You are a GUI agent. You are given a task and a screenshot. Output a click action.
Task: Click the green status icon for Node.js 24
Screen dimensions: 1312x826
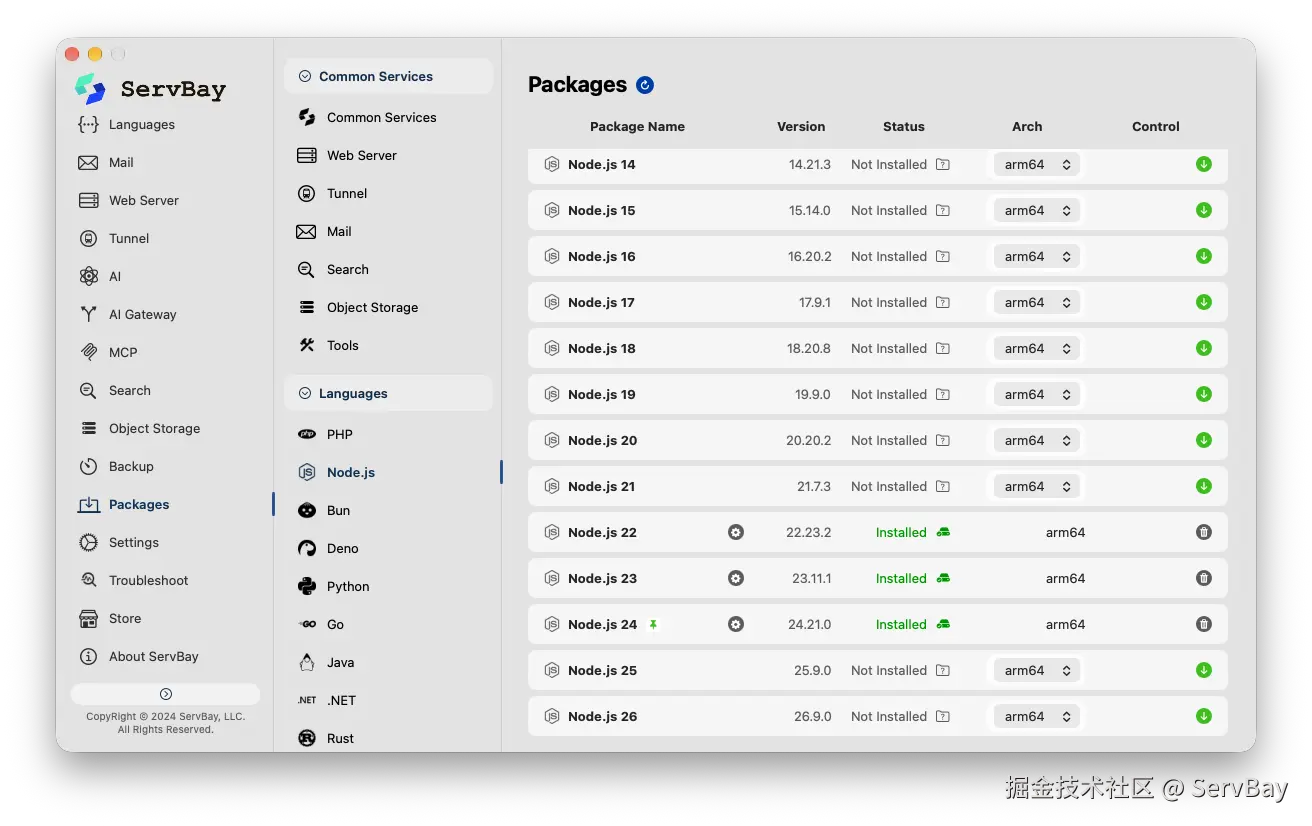click(943, 624)
